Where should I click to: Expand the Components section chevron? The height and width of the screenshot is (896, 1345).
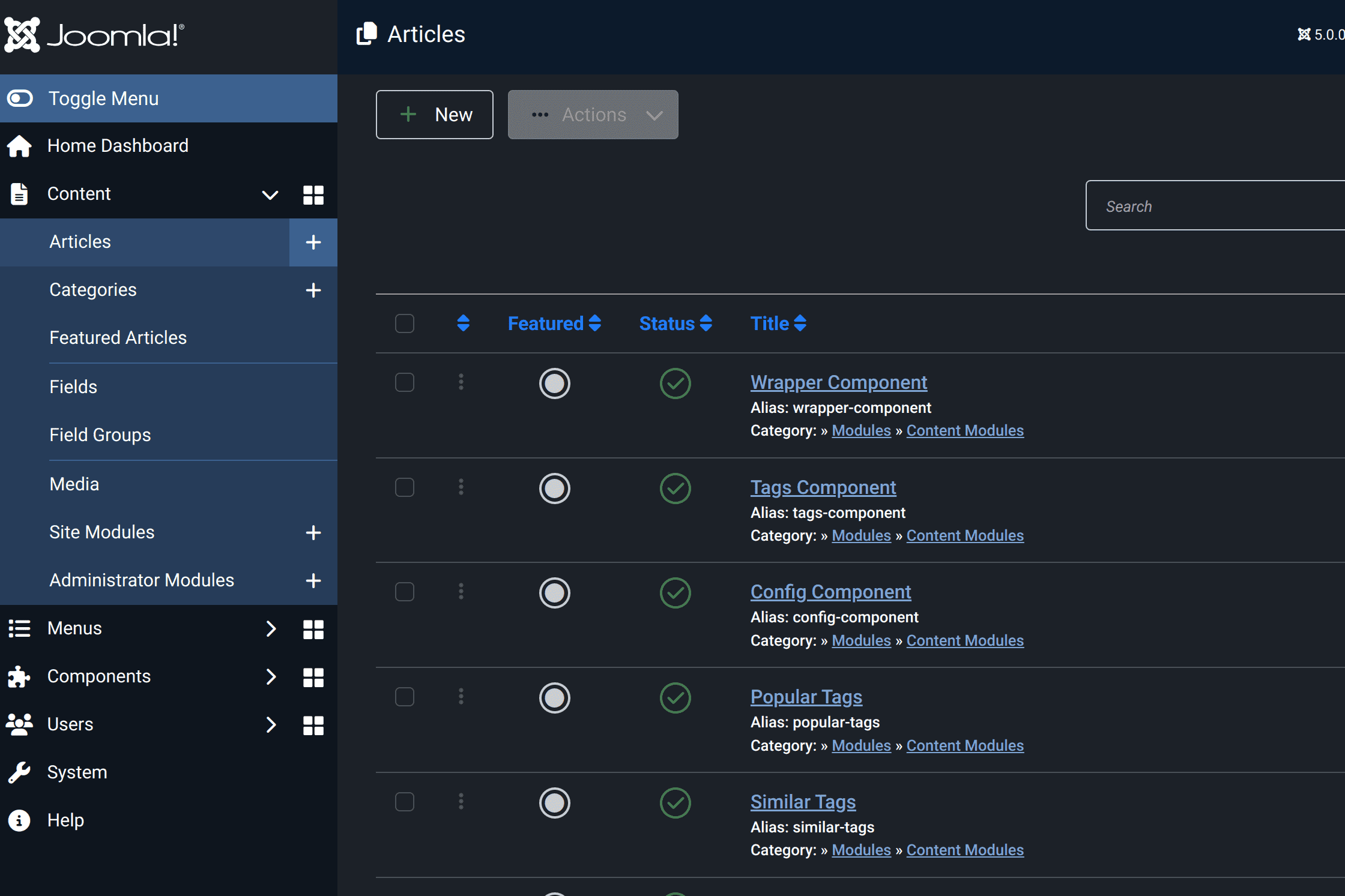coord(271,676)
